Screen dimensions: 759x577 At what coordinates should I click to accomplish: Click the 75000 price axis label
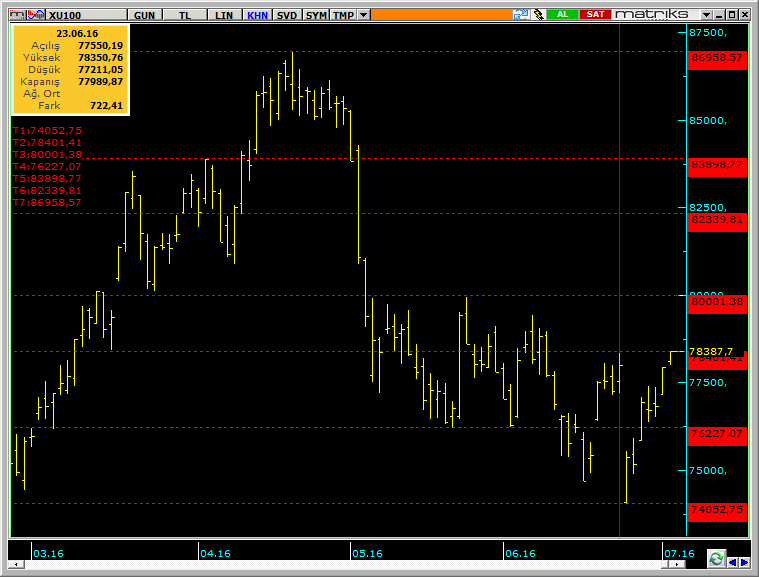(x=708, y=471)
